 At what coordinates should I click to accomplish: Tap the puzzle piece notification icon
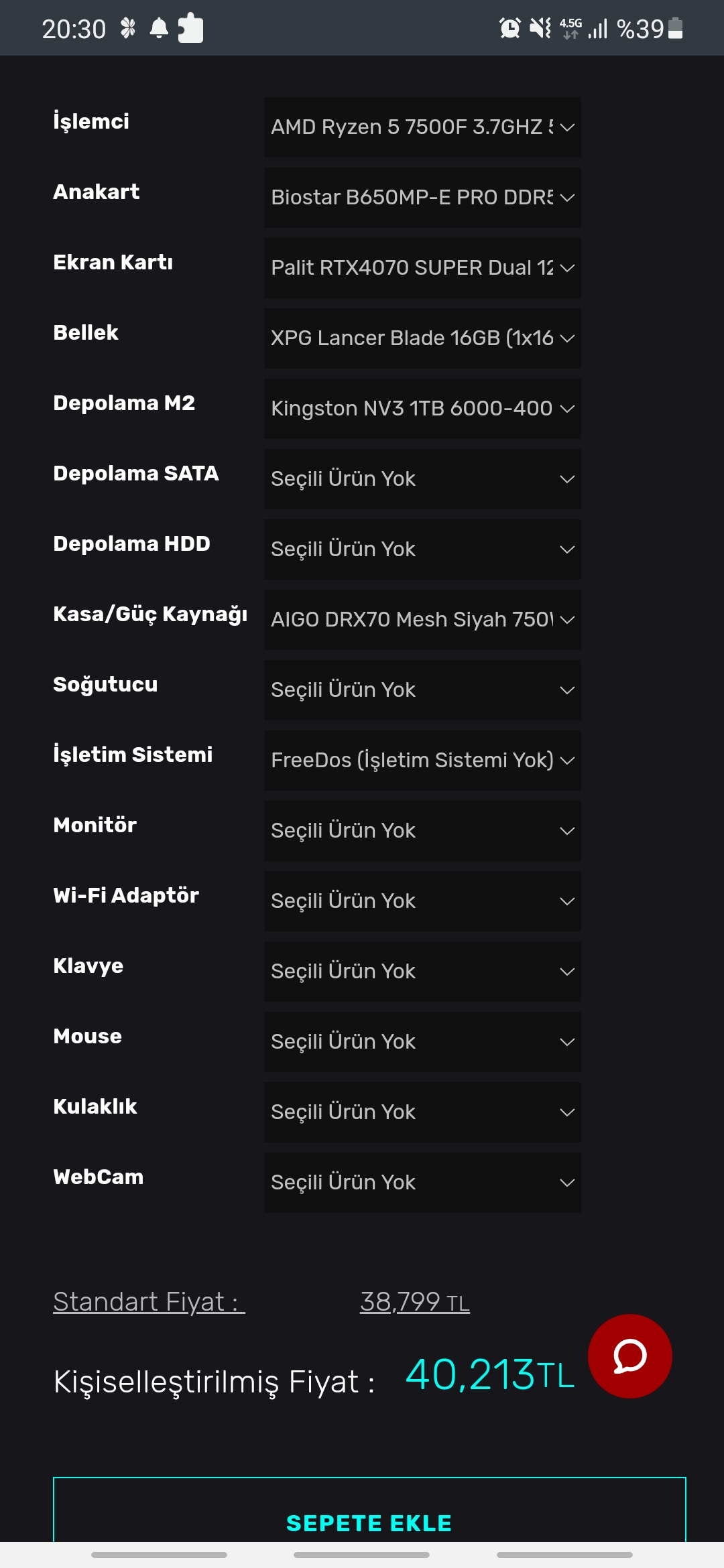191,28
